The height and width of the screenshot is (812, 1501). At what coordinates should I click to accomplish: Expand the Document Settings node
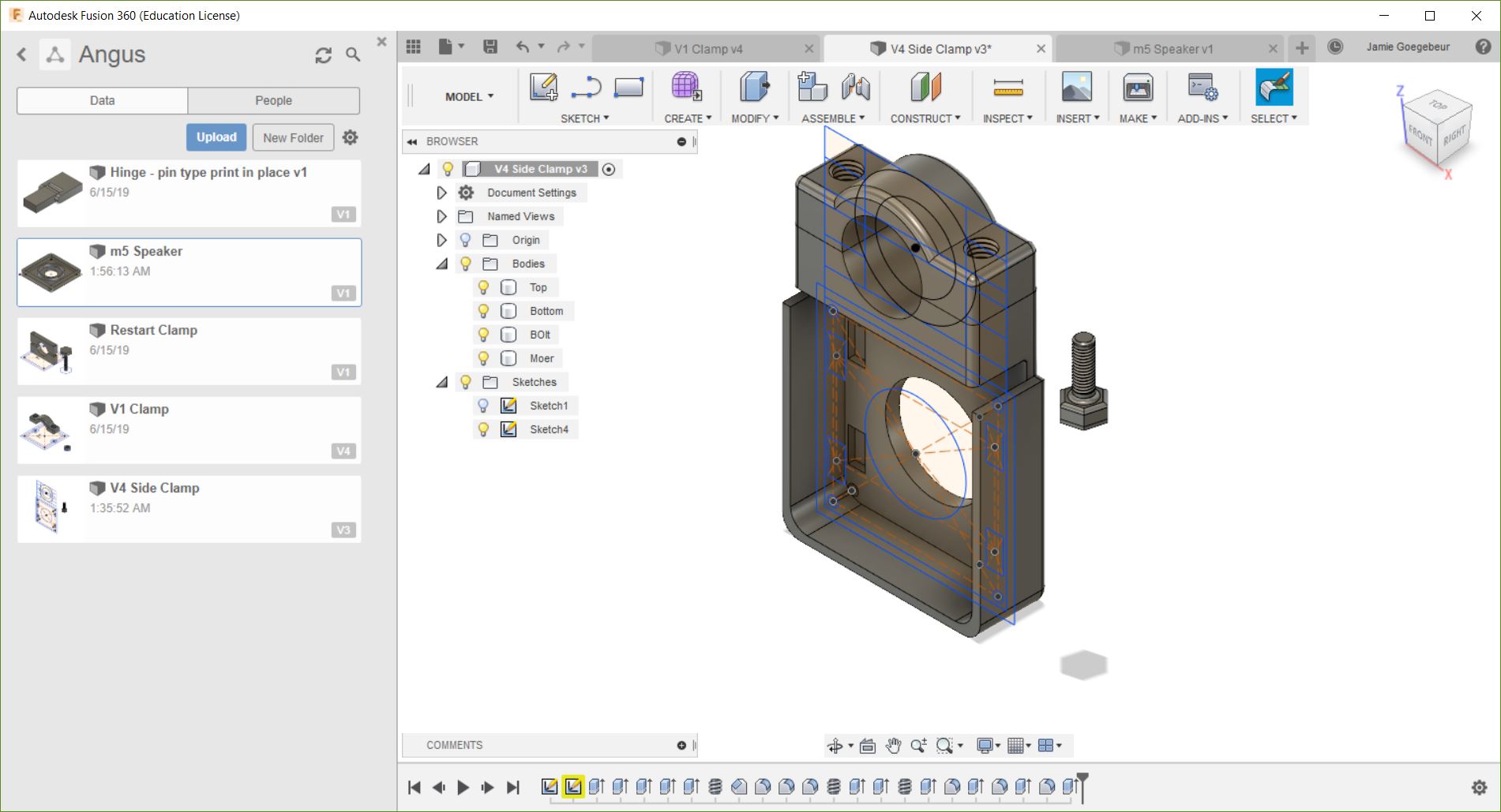[x=441, y=193]
